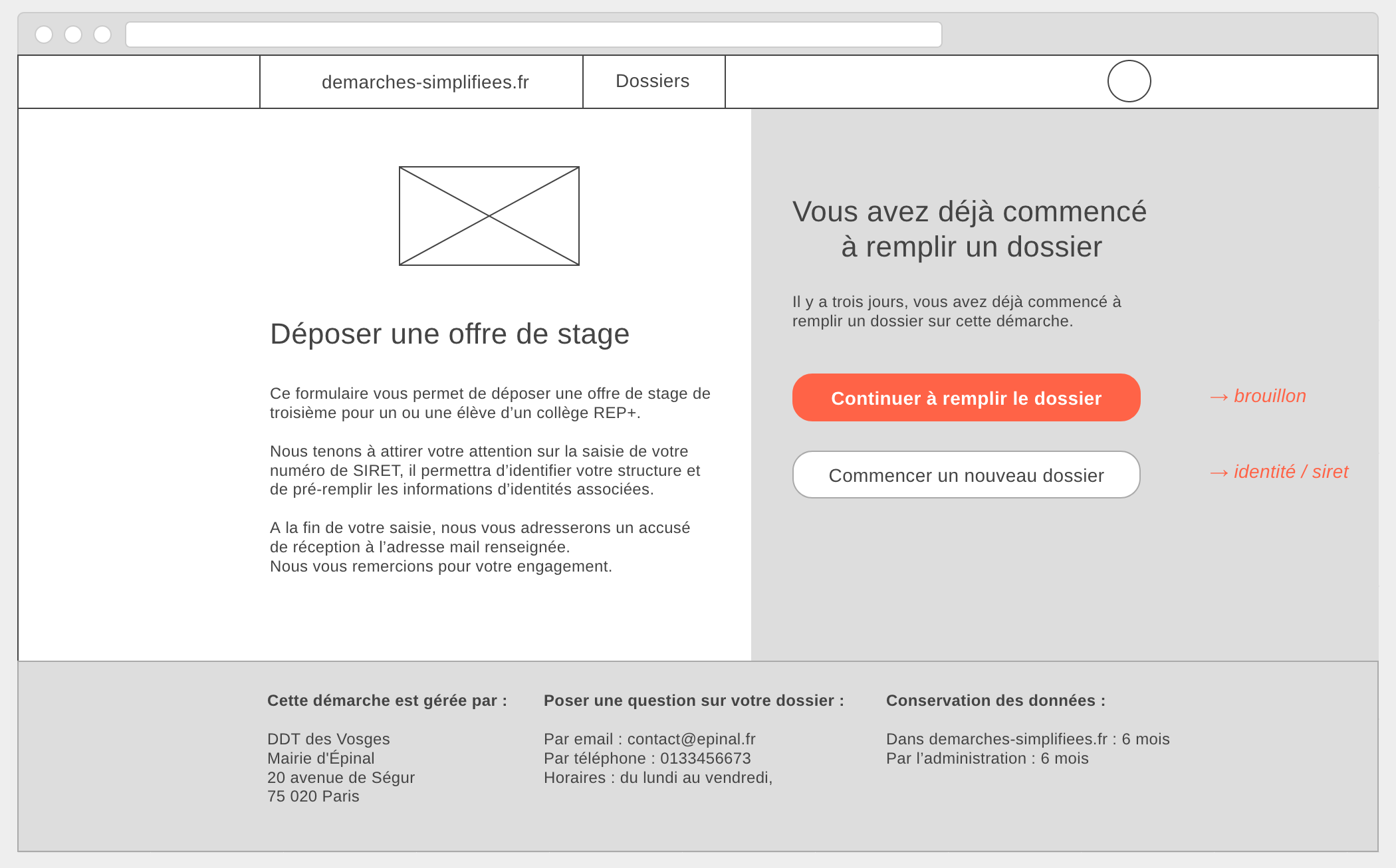Open the Dossiers section
Screen dimensions: 1396x868
(652, 81)
